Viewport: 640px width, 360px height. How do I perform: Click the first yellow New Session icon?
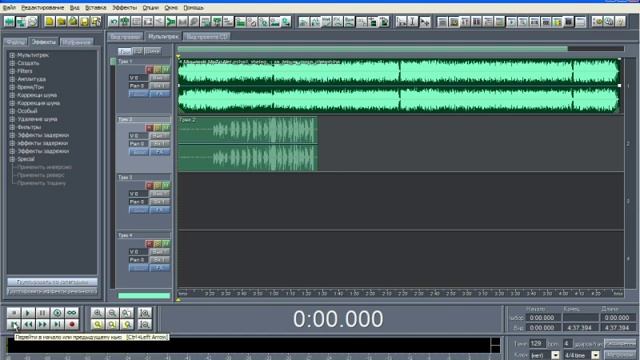click(50, 22)
